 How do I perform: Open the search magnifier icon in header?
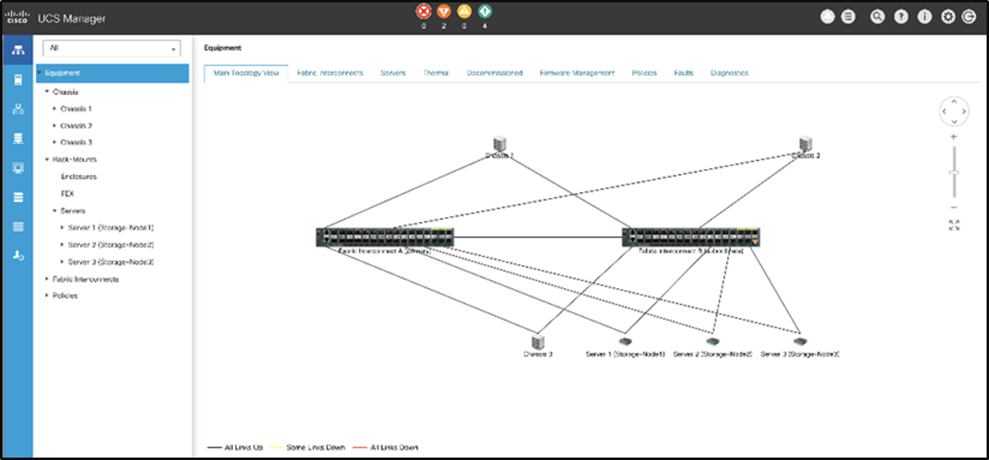pyautogui.click(x=877, y=18)
